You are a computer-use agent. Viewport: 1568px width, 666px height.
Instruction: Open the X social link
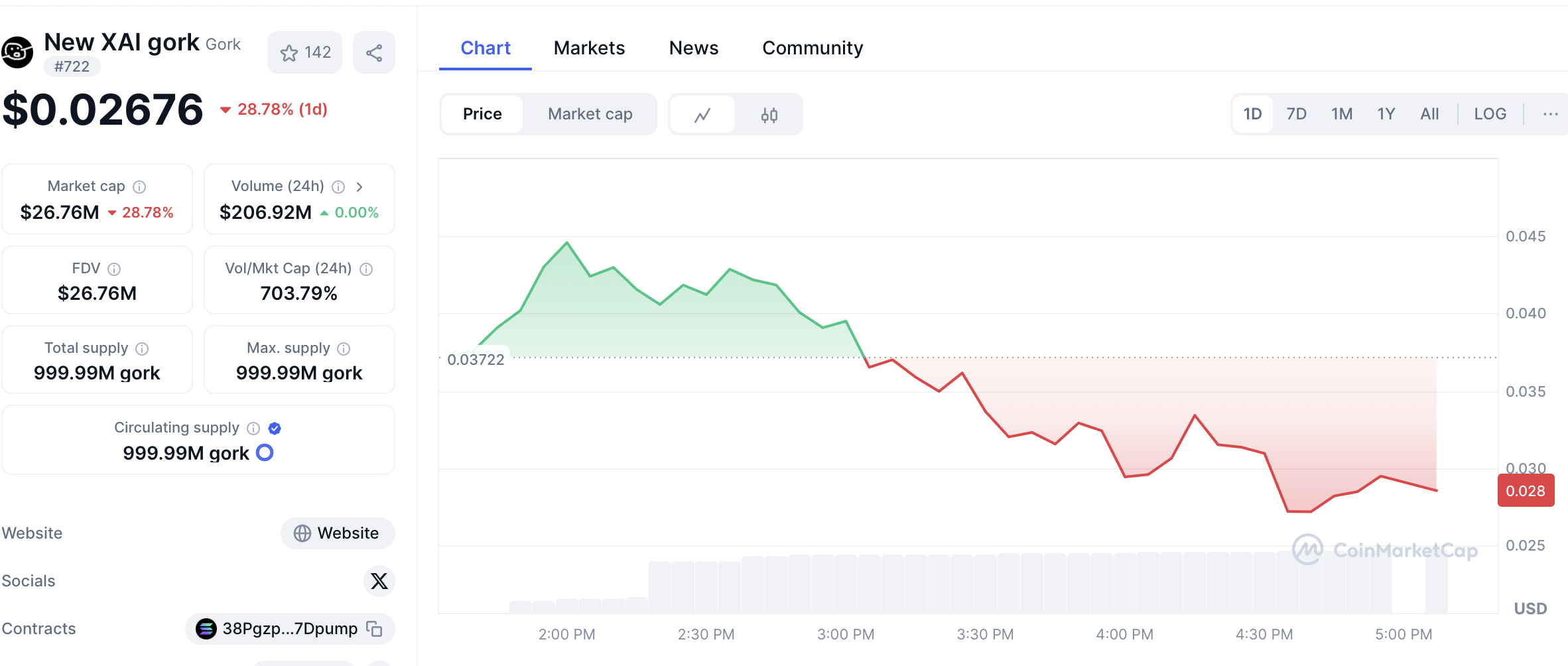[x=379, y=581]
